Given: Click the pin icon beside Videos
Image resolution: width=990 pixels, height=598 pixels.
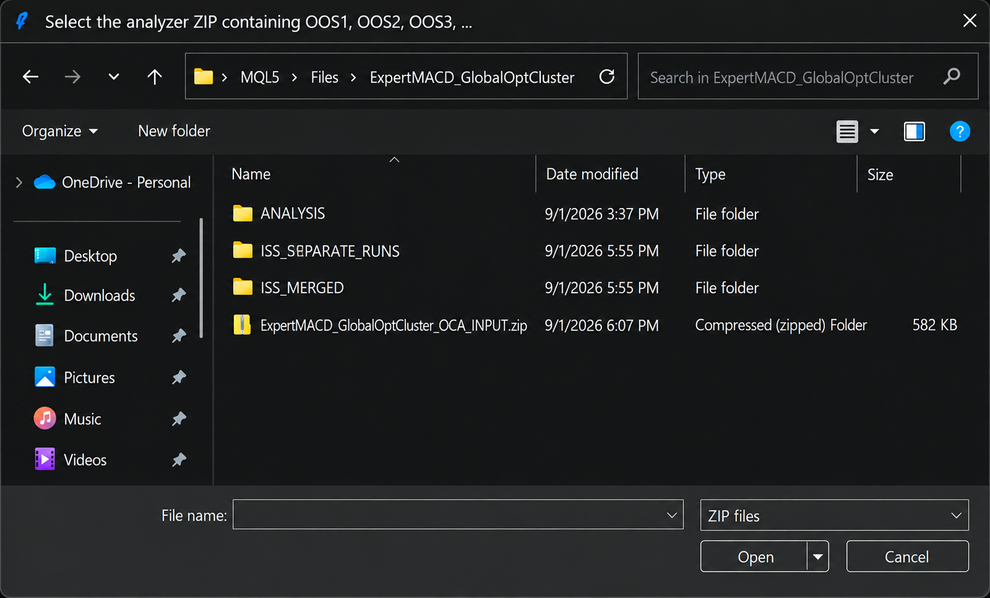Looking at the screenshot, I should (x=179, y=460).
